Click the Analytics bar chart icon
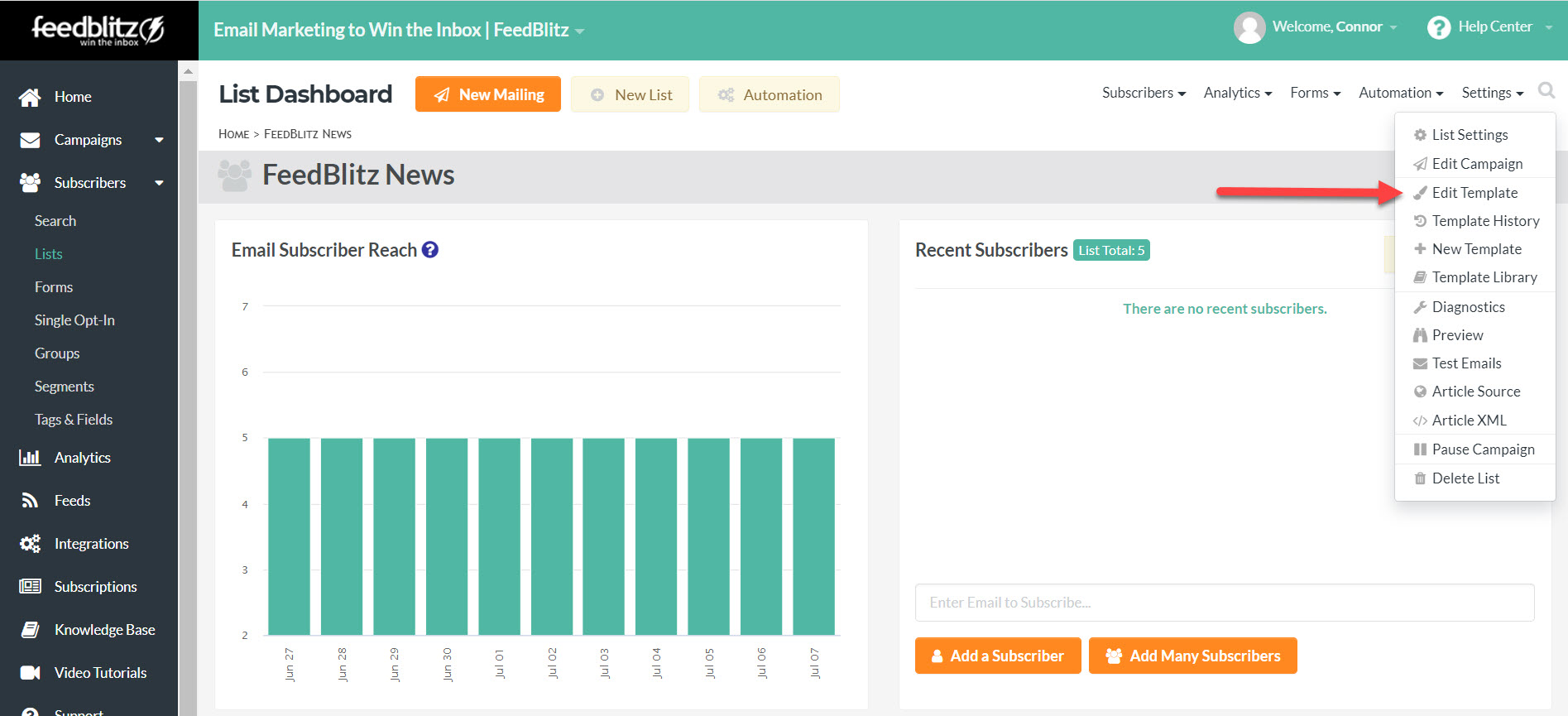Screen dimensions: 1568x716 (30, 458)
